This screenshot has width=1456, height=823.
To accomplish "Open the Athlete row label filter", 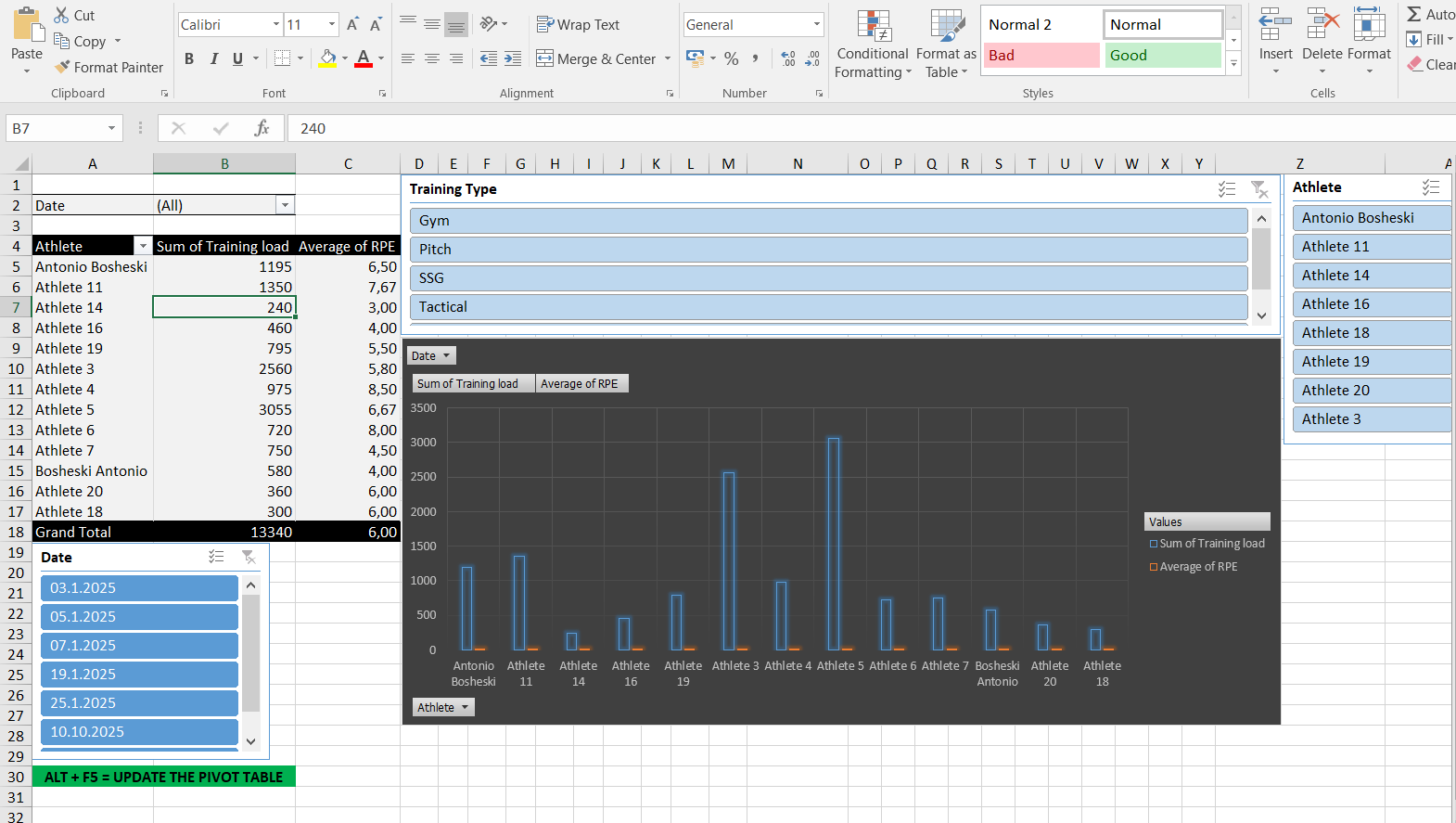I will [143, 246].
